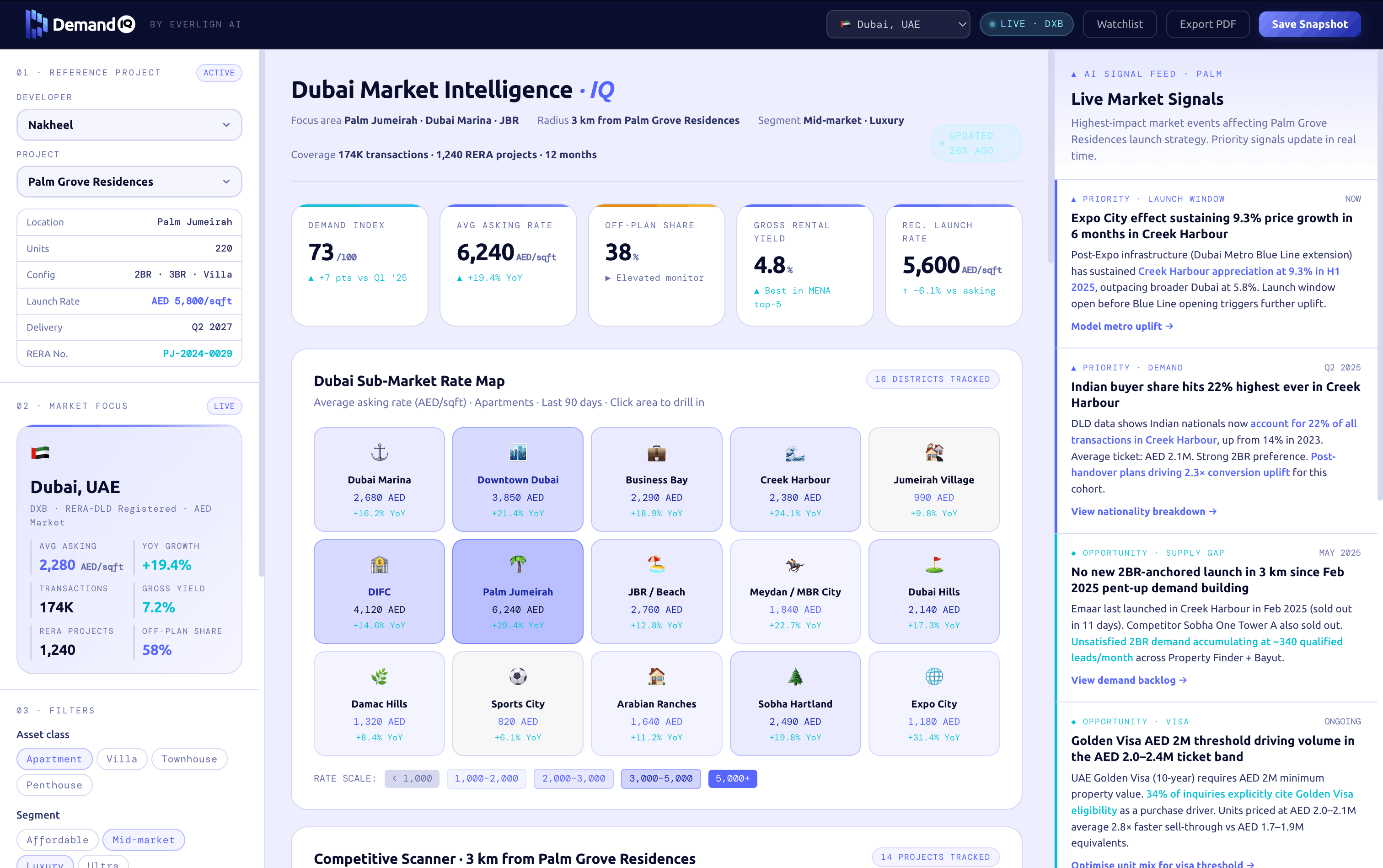Toggle the Affordable segment filter
This screenshot has width=1383, height=868.
click(58, 840)
